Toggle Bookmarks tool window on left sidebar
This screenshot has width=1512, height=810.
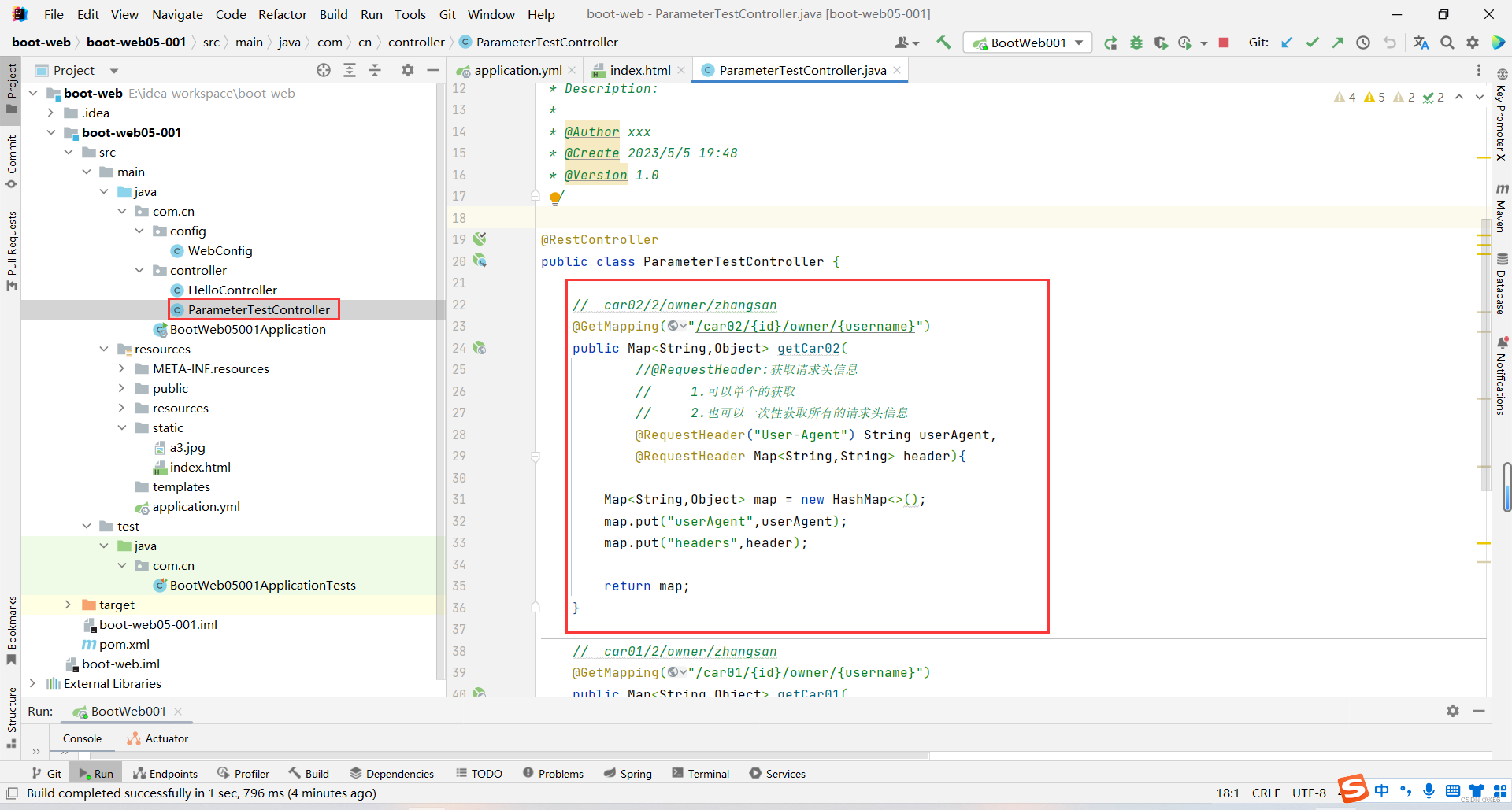11,631
